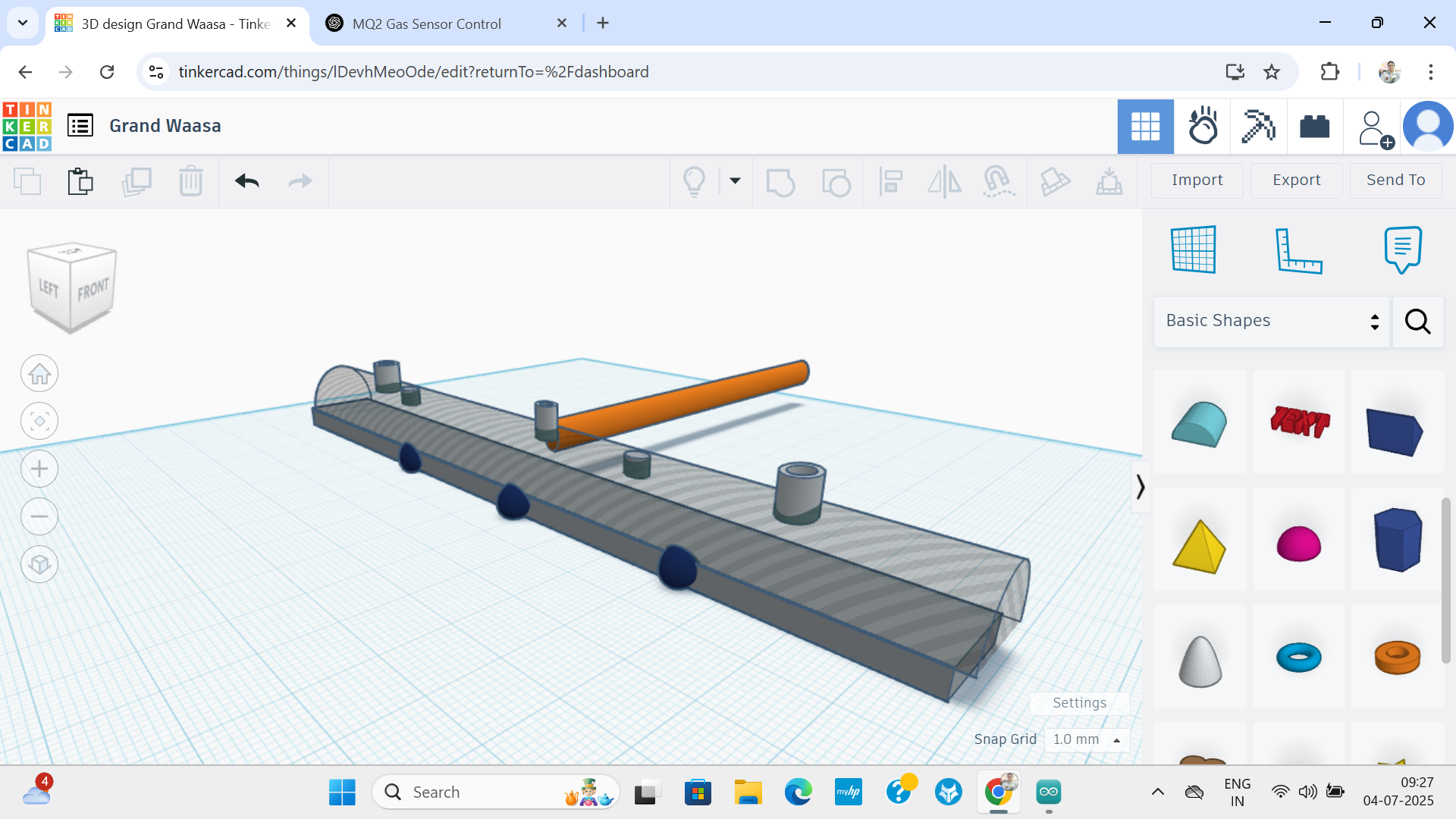Click the Import button
The width and height of the screenshot is (1456, 819).
(x=1197, y=180)
